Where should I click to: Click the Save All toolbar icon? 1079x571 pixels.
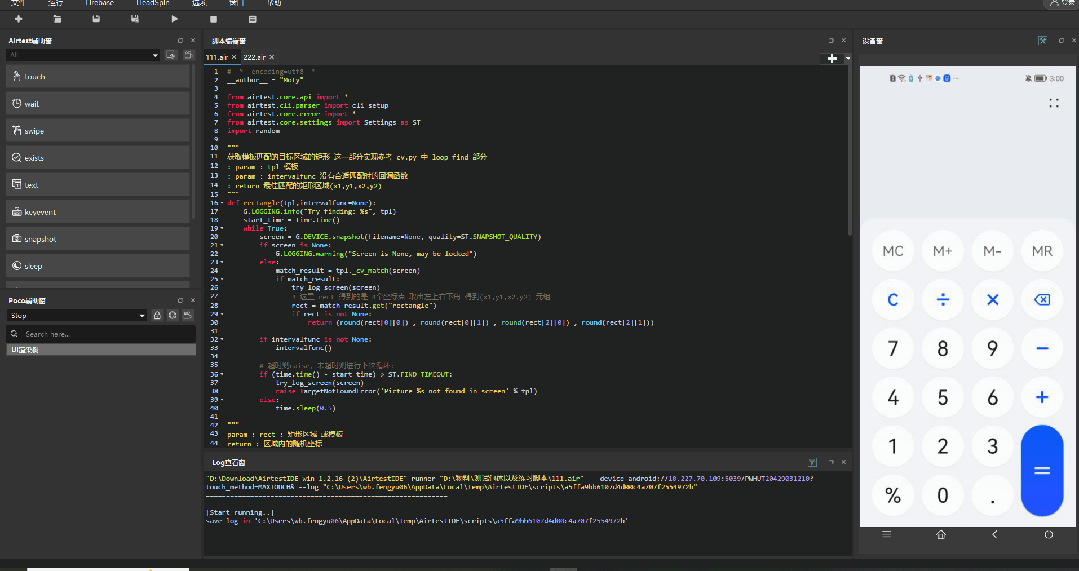coord(134,19)
